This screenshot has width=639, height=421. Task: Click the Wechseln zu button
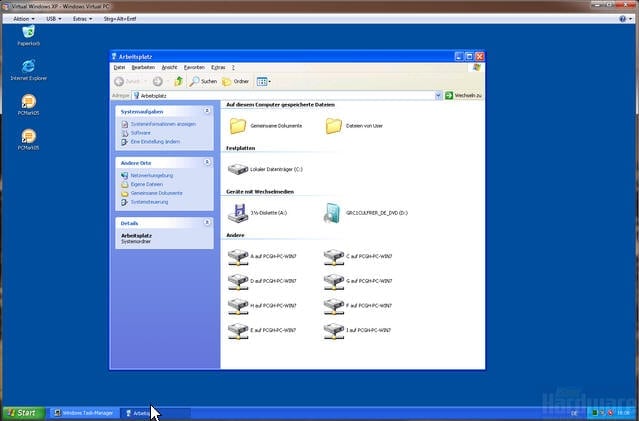[463, 95]
